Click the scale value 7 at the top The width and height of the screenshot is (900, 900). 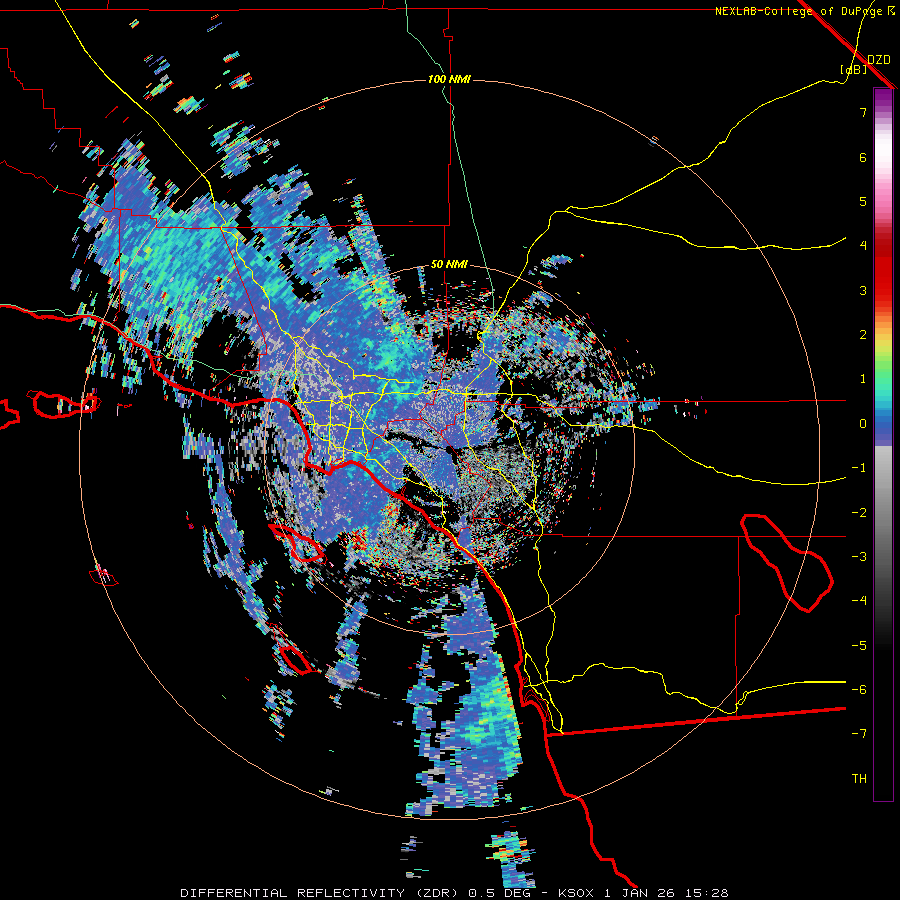(x=863, y=112)
